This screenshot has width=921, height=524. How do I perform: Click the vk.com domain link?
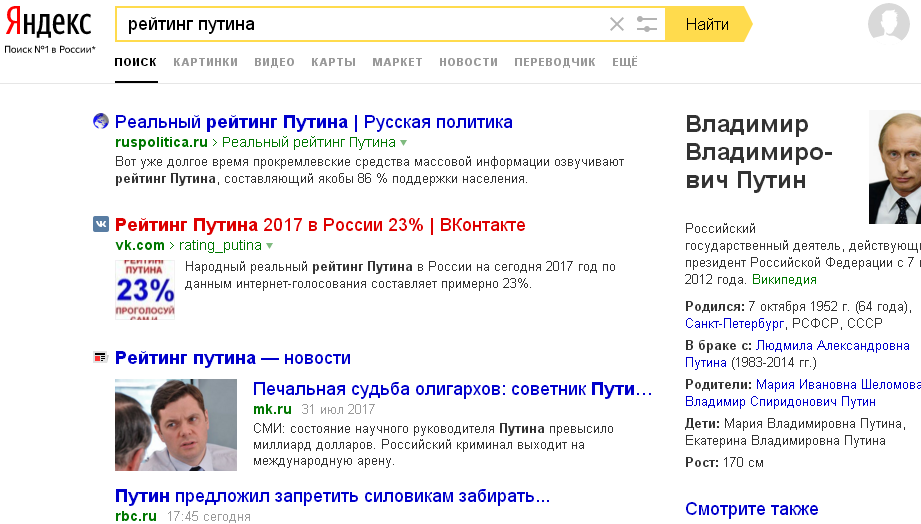[140, 245]
